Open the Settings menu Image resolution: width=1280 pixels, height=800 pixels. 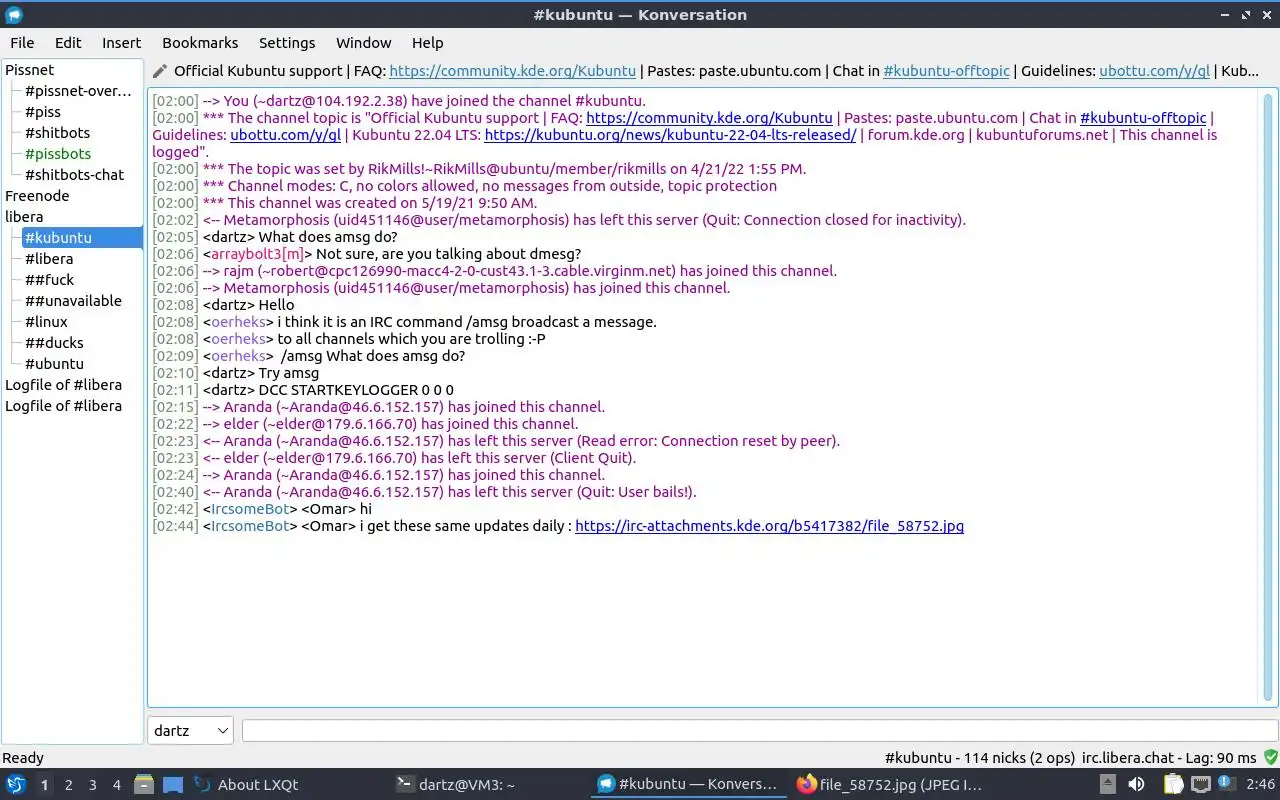click(x=287, y=43)
